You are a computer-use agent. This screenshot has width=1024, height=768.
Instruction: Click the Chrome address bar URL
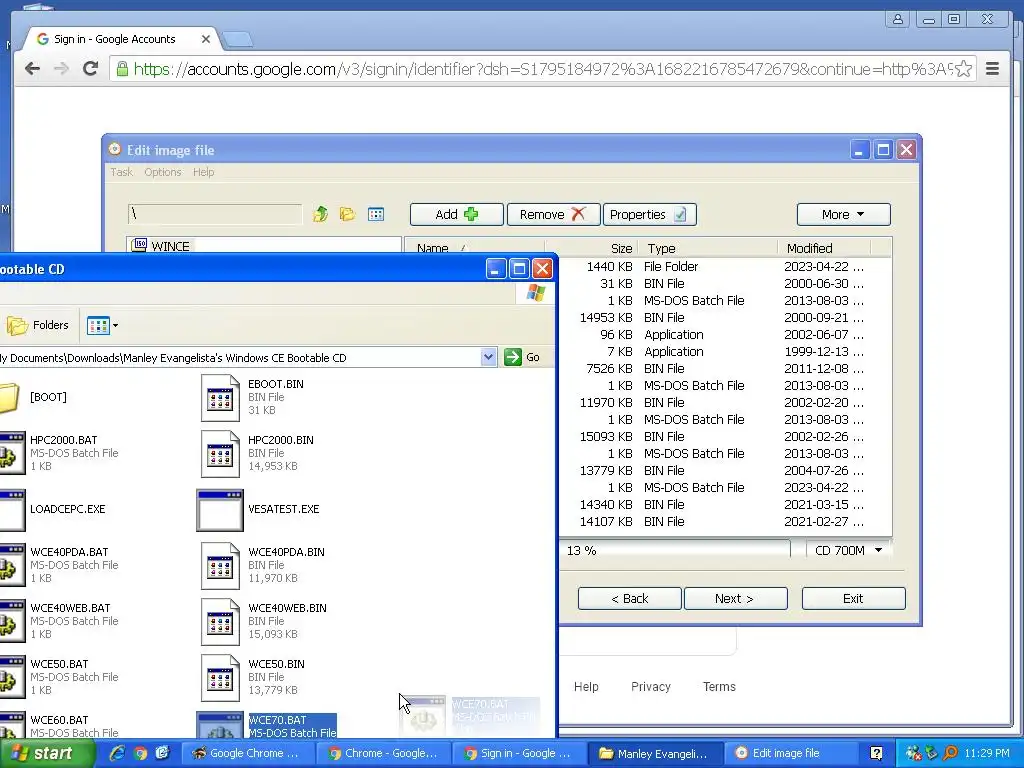(541, 69)
